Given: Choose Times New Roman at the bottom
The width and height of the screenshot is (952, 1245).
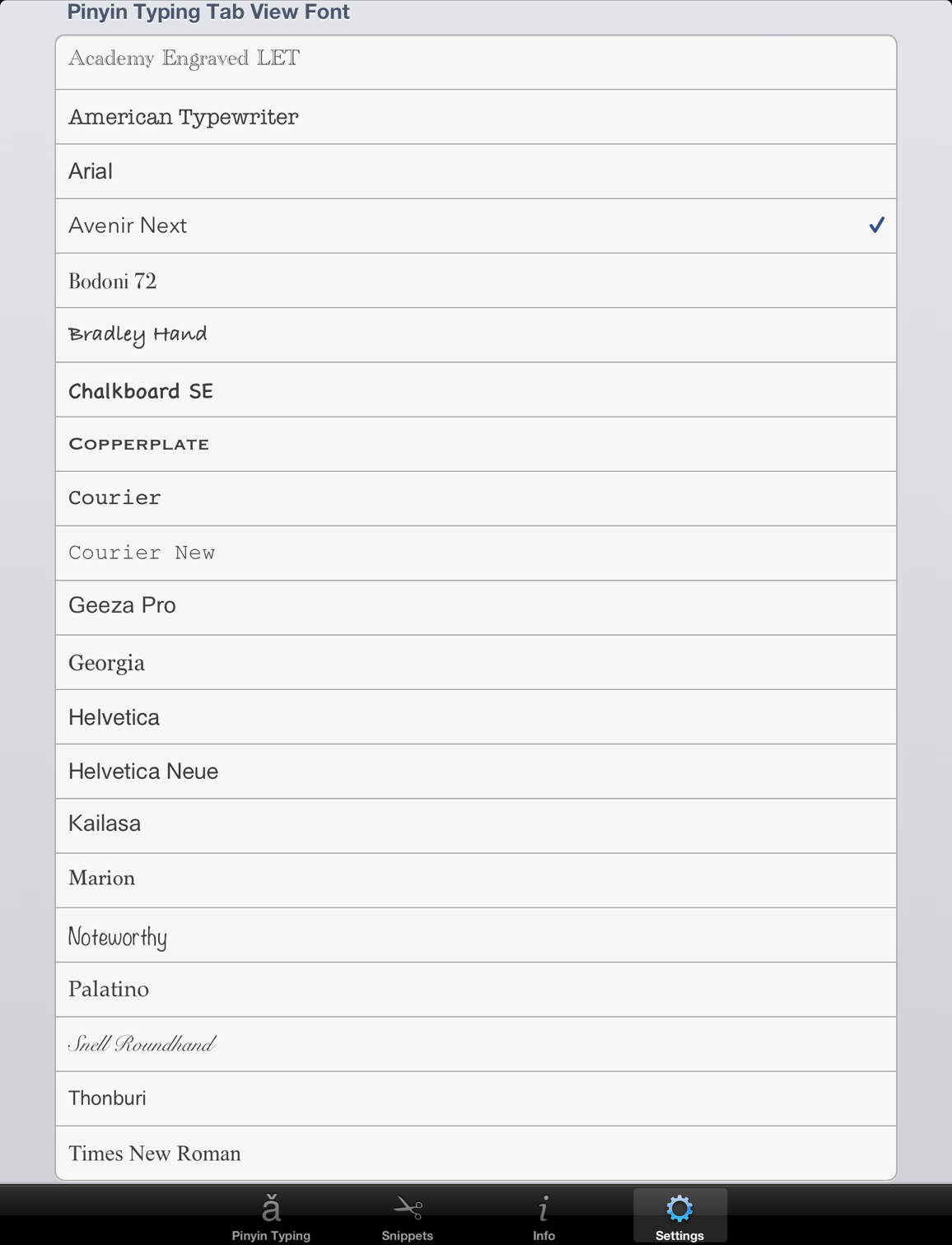Looking at the screenshot, I should [476, 1153].
